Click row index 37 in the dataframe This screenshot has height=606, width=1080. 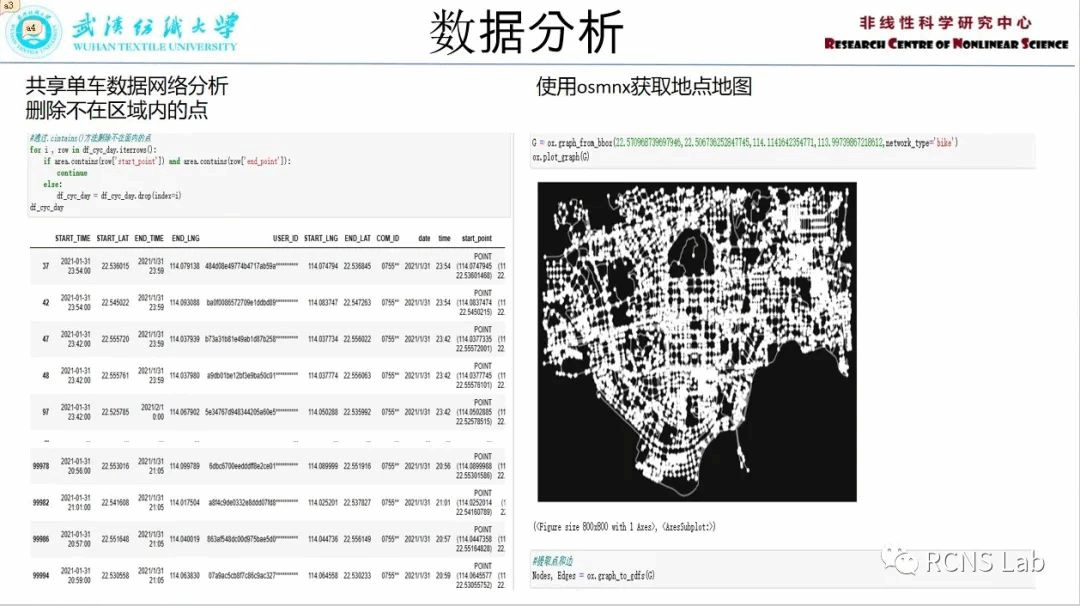(x=45, y=266)
